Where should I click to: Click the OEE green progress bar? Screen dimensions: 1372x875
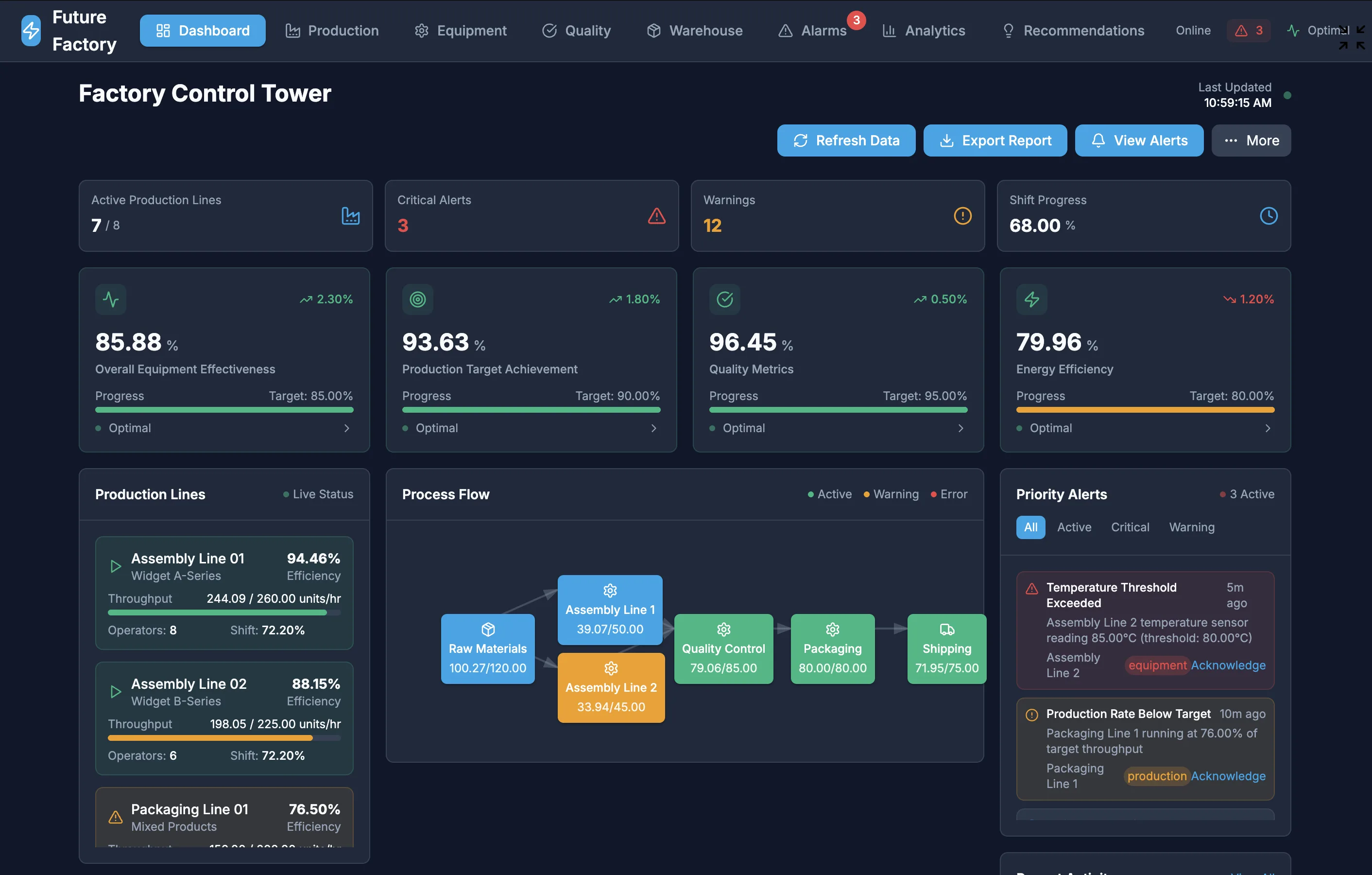pyautogui.click(x=224, y=410)
